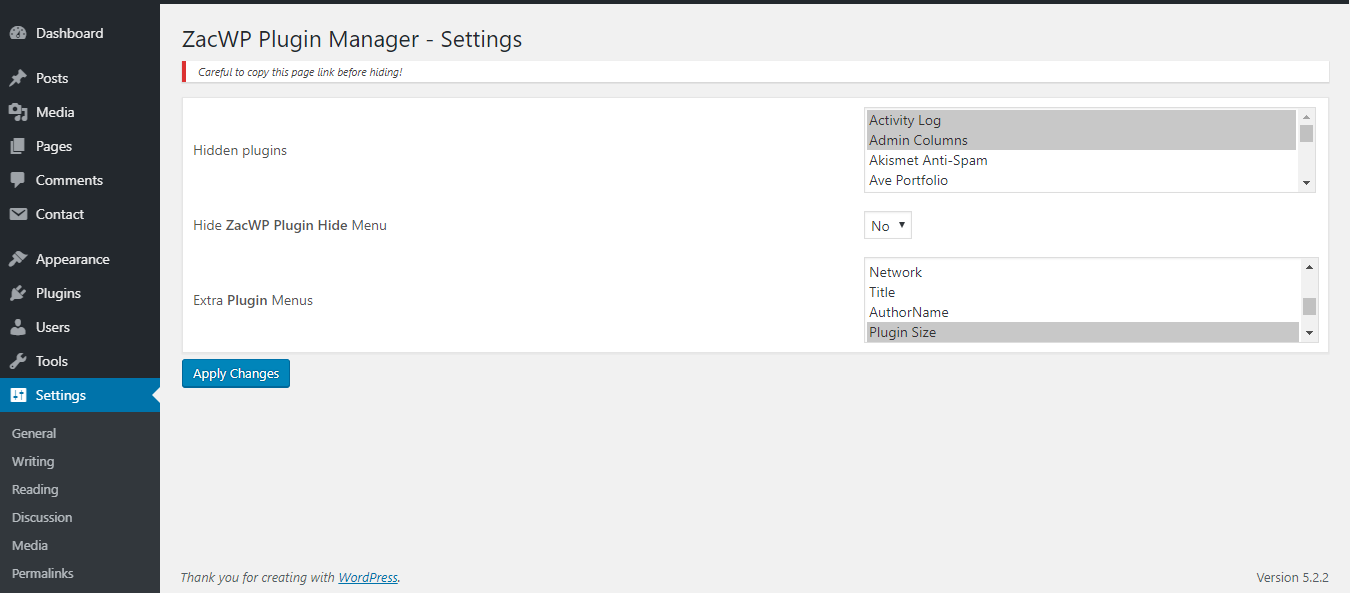Click the Apply Changes button
Image resolution: width=1350 pixels, height=593 pixels.
[236, 373]
